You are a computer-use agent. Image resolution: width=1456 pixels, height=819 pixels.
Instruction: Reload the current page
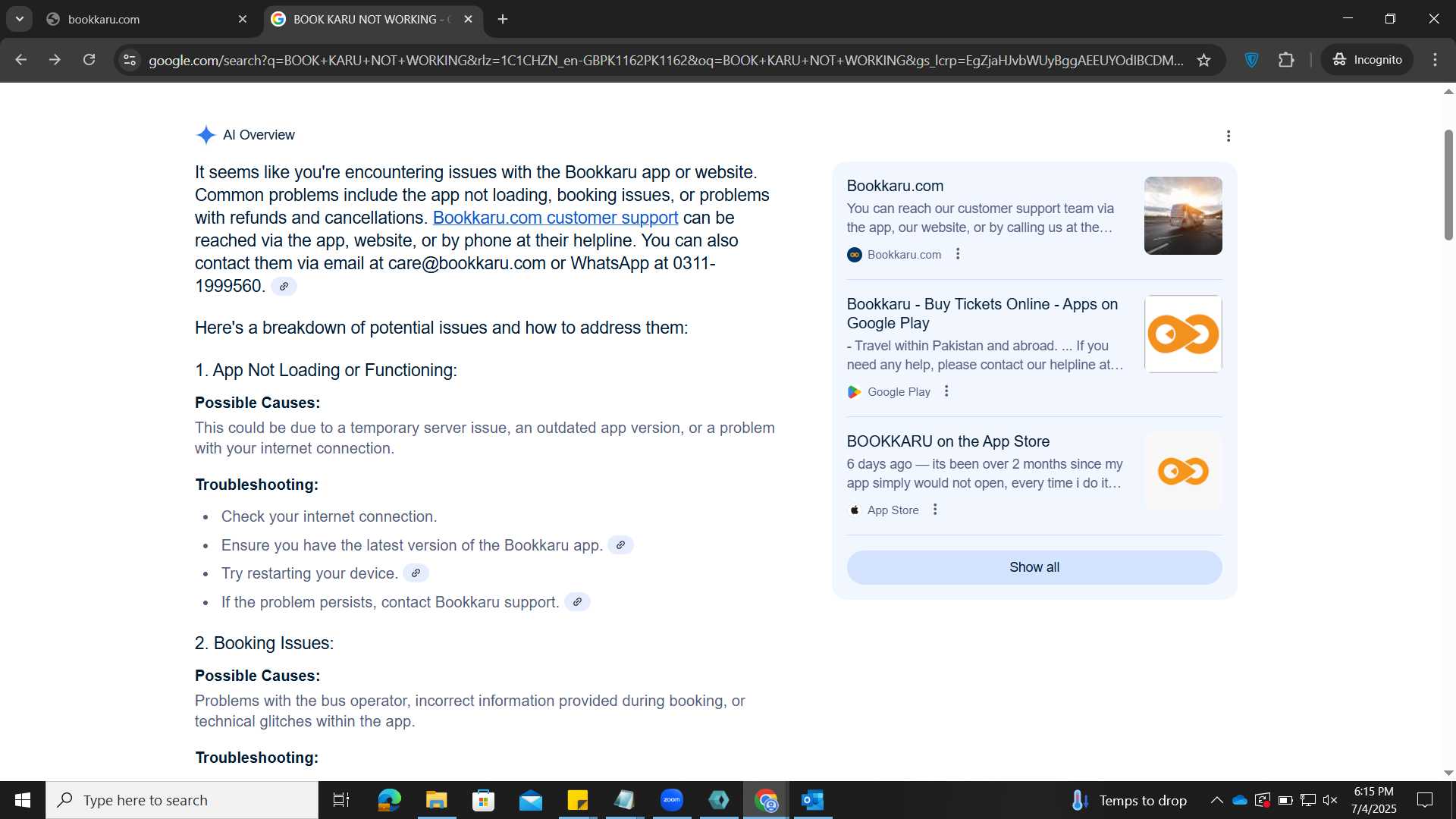tap(89, 60)
